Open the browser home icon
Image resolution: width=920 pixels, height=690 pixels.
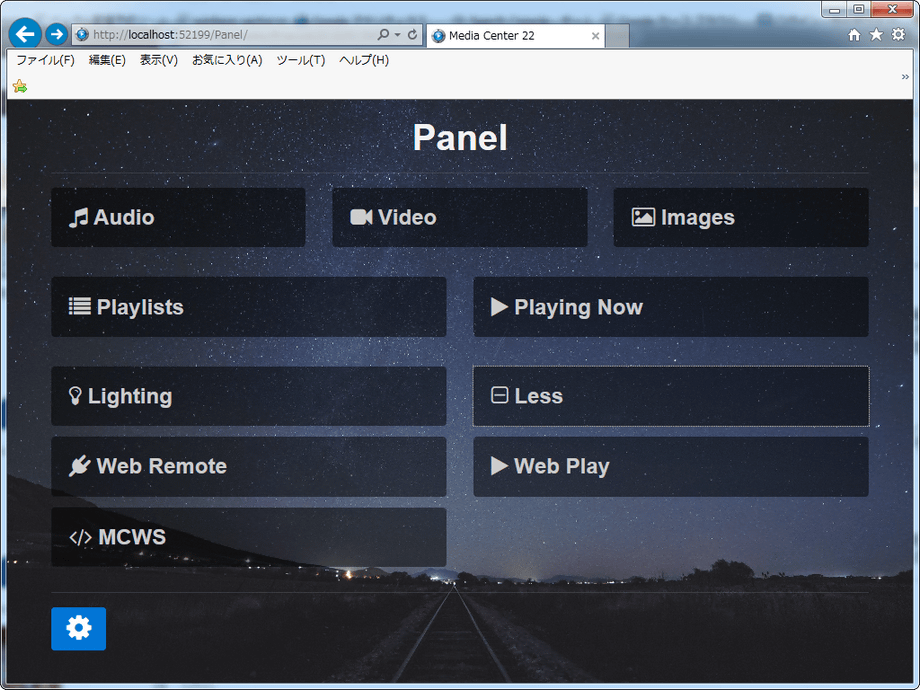coord(854,35)
